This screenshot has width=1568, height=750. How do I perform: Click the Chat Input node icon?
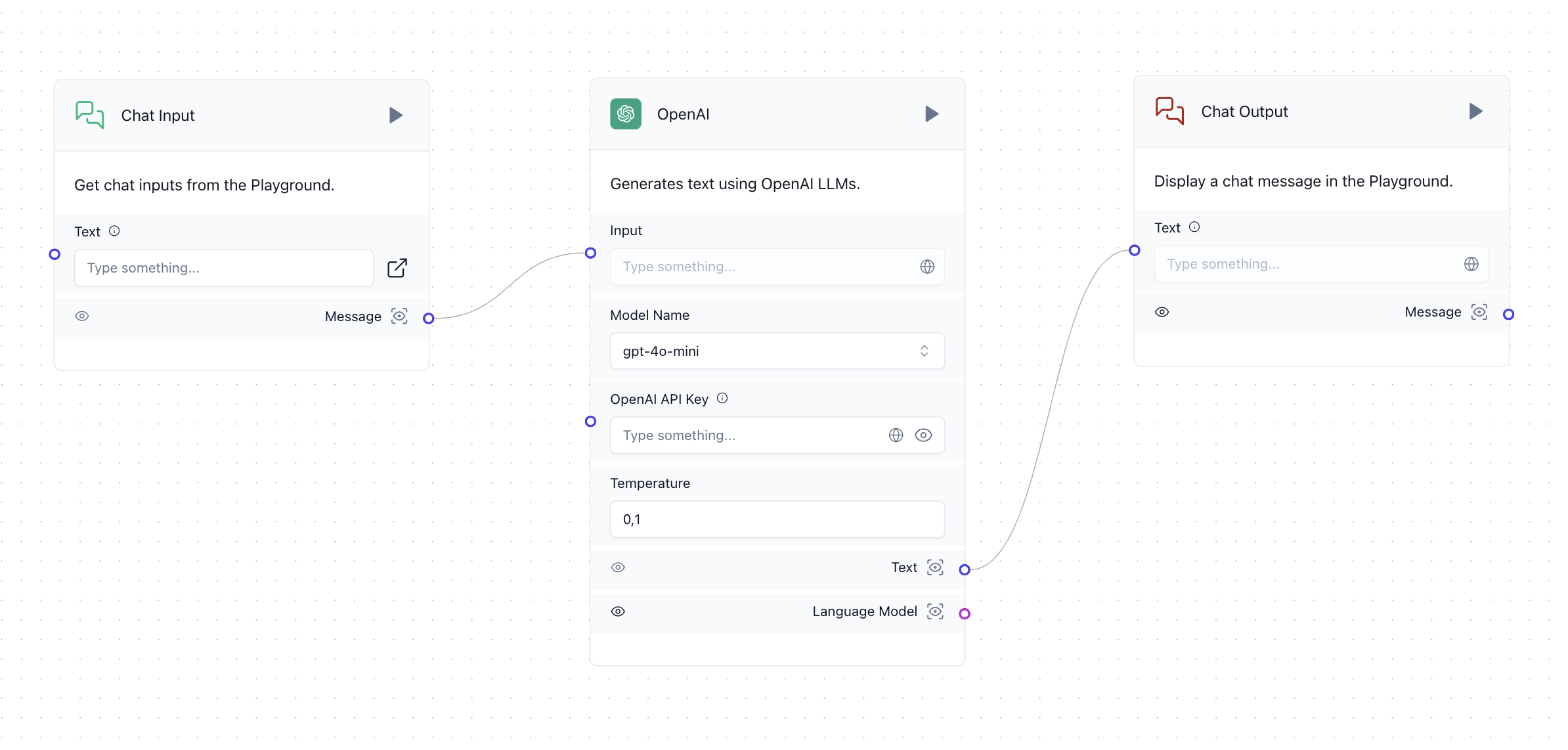pos(89,113)
